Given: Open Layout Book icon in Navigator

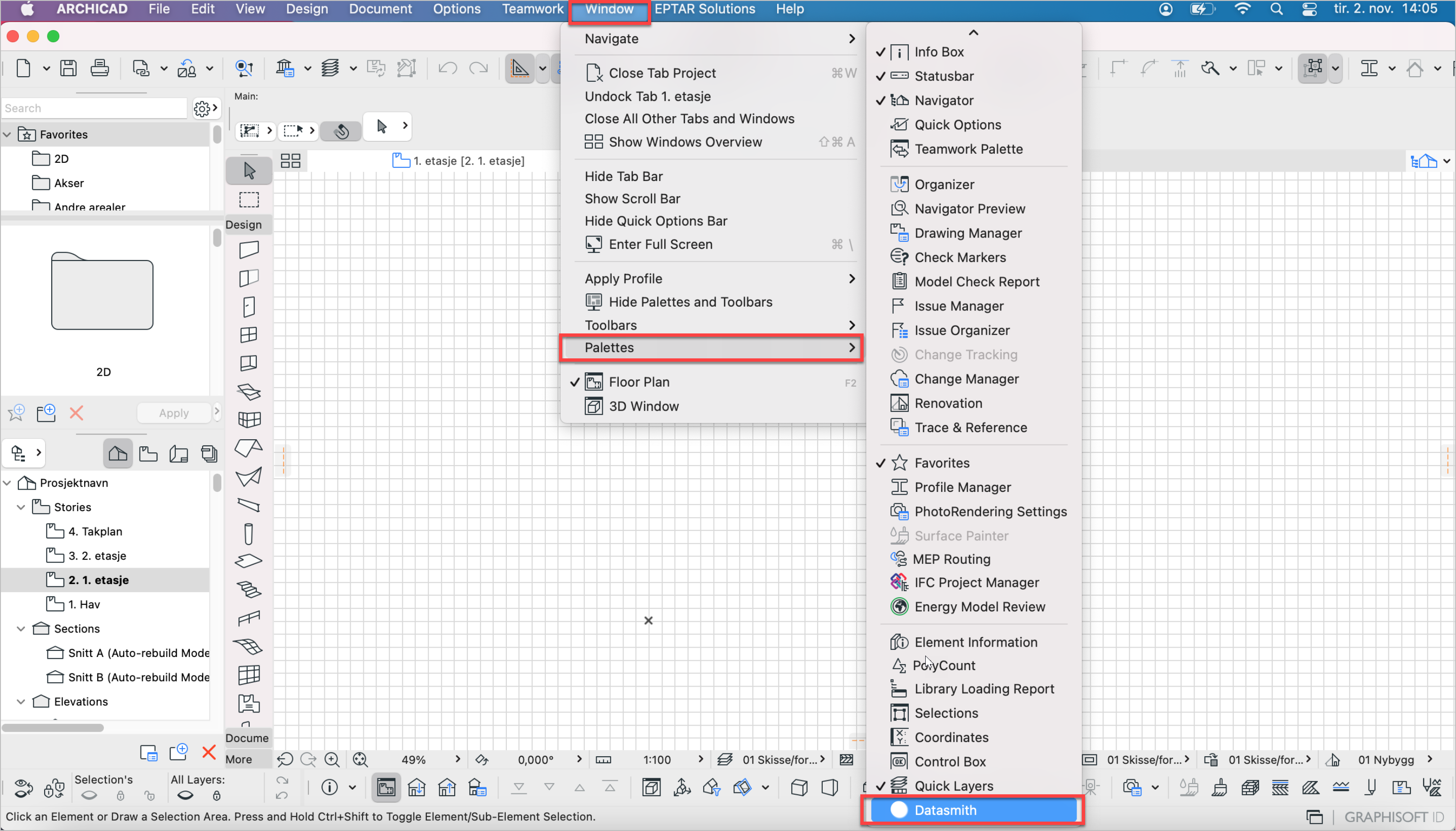Looking at the screenshot, I should click(179, 454).
